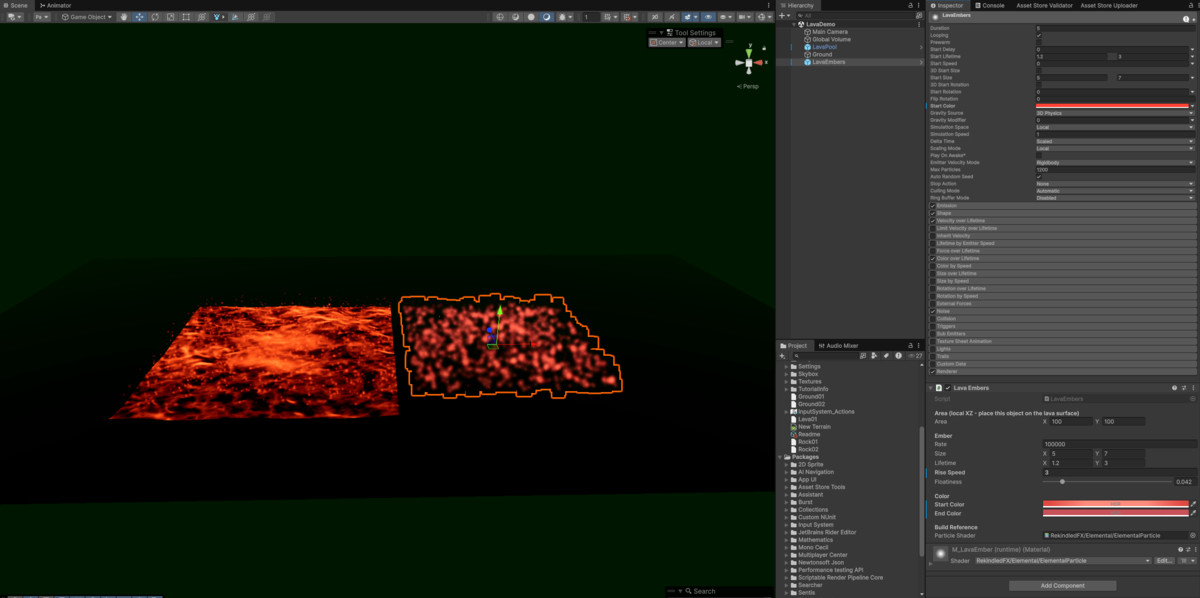Open presets icon for Lava Embers component
Screen dimensions: 1200x598
[1184, 388]
